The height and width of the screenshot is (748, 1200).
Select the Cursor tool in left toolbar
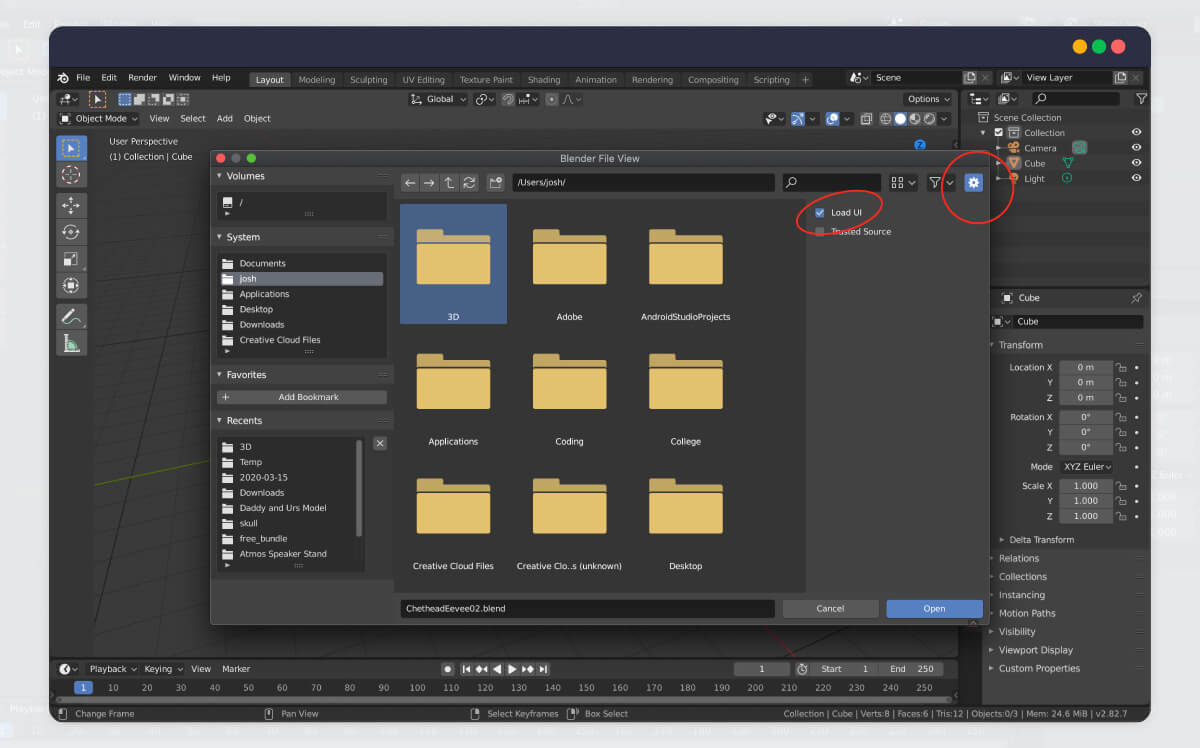[71, 175]
